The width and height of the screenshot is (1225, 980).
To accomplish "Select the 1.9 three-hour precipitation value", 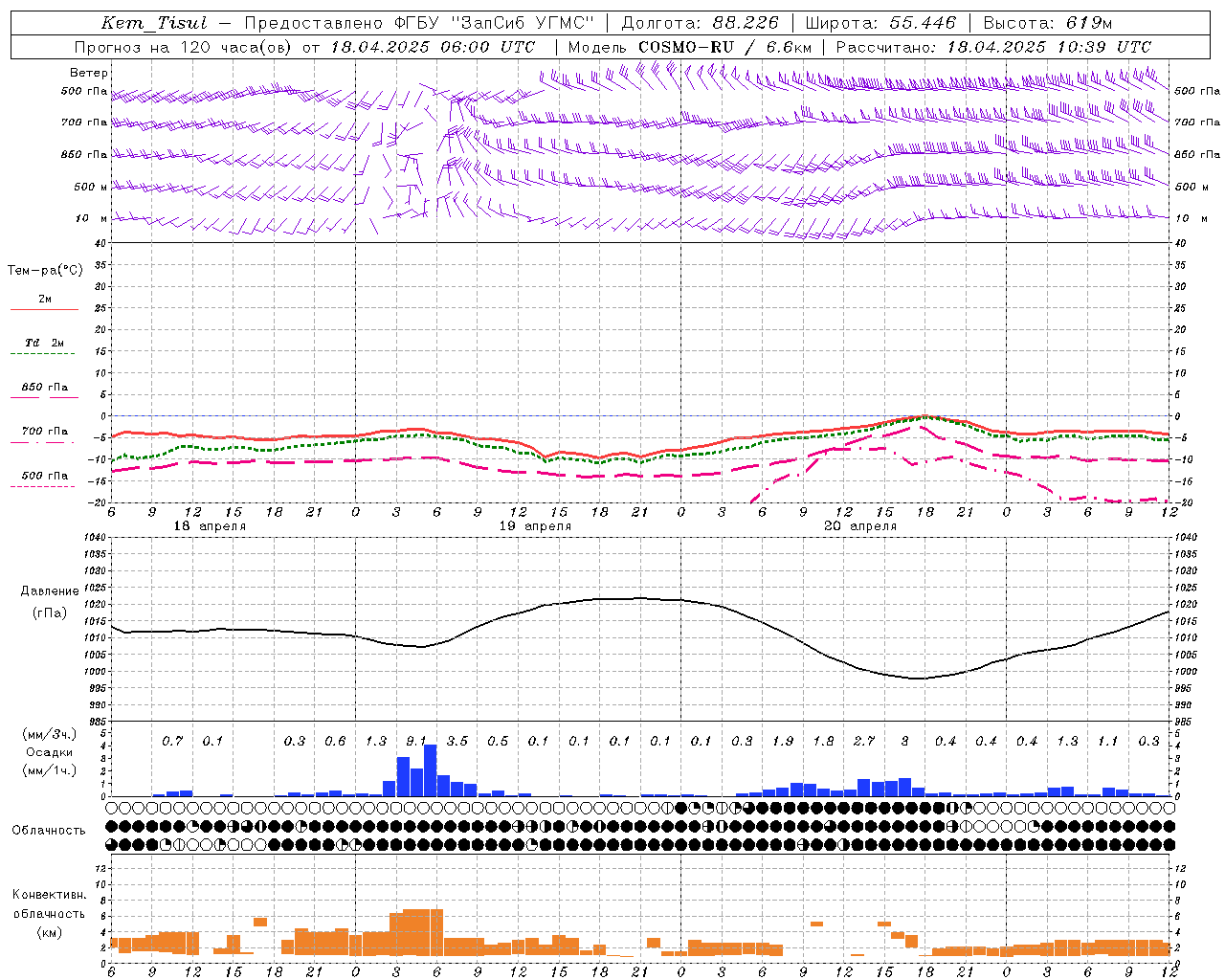I will click(x=783, y=741).
